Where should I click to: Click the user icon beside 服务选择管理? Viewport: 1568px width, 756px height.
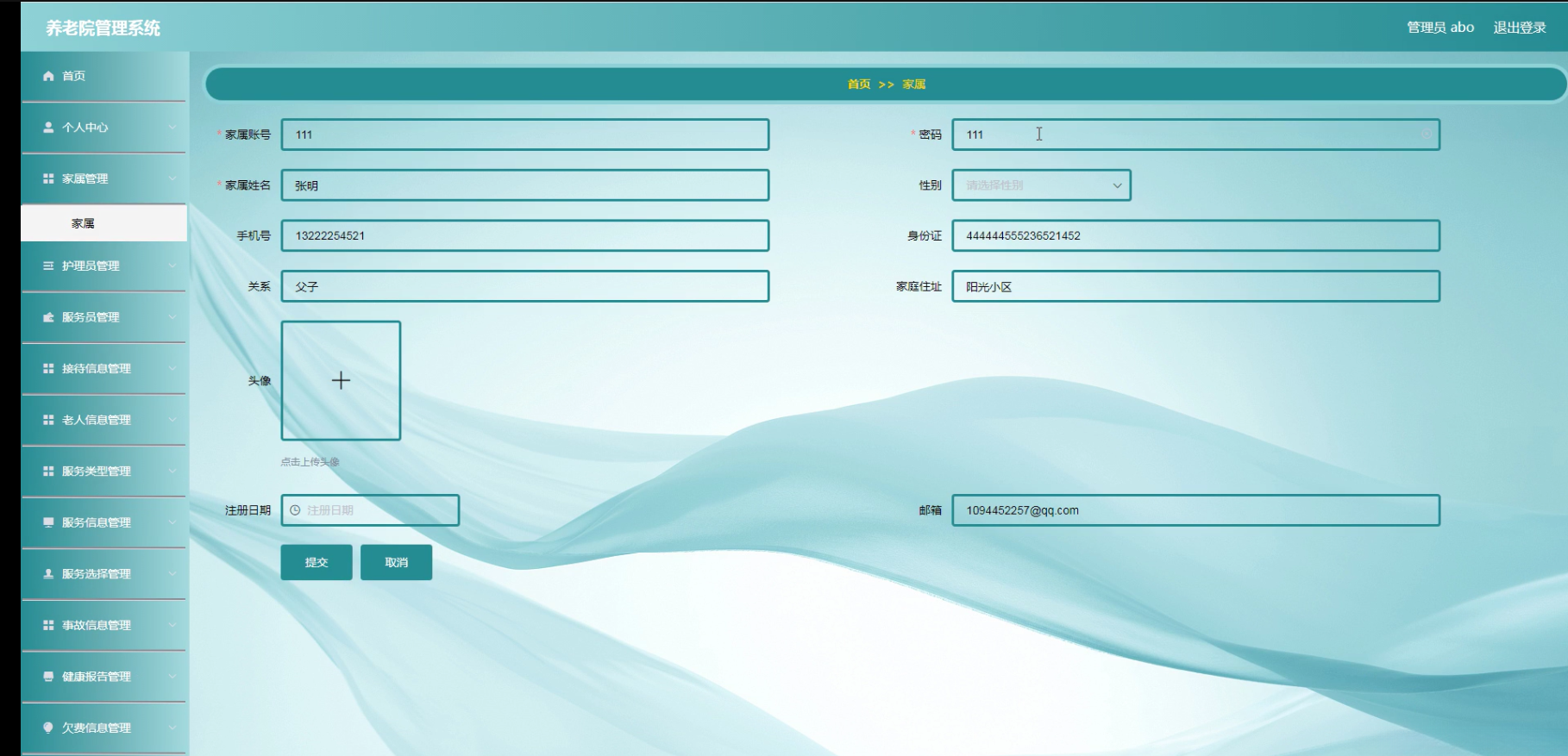(48, 573)
